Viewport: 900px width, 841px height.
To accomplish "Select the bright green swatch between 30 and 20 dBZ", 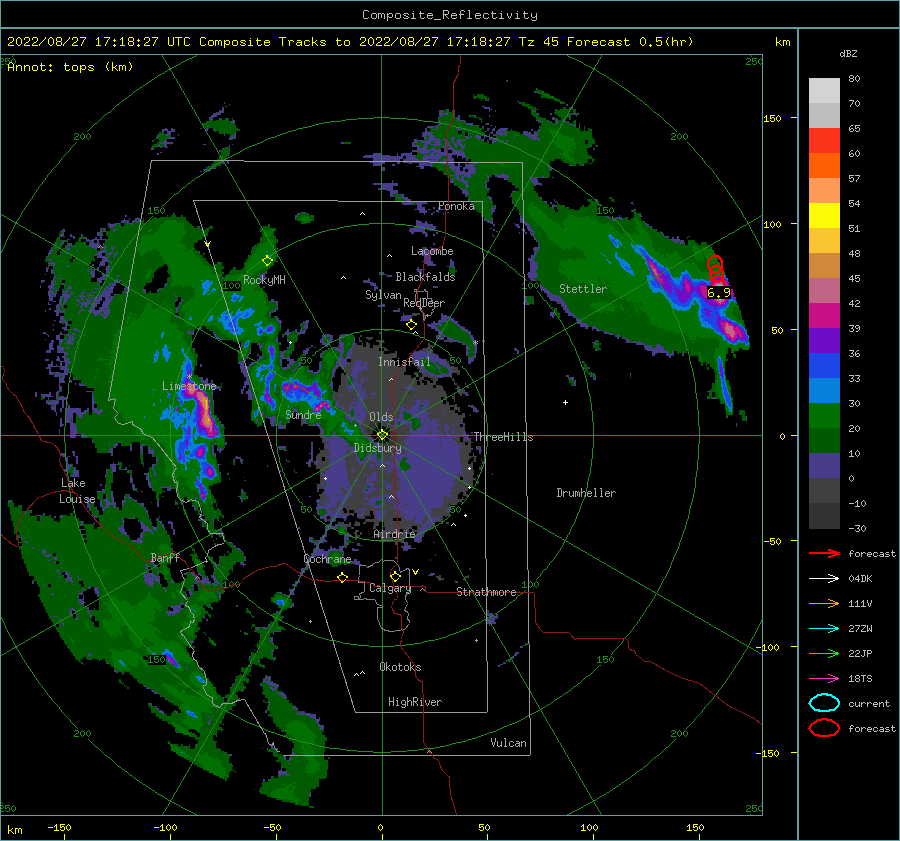I will (824, 416).
